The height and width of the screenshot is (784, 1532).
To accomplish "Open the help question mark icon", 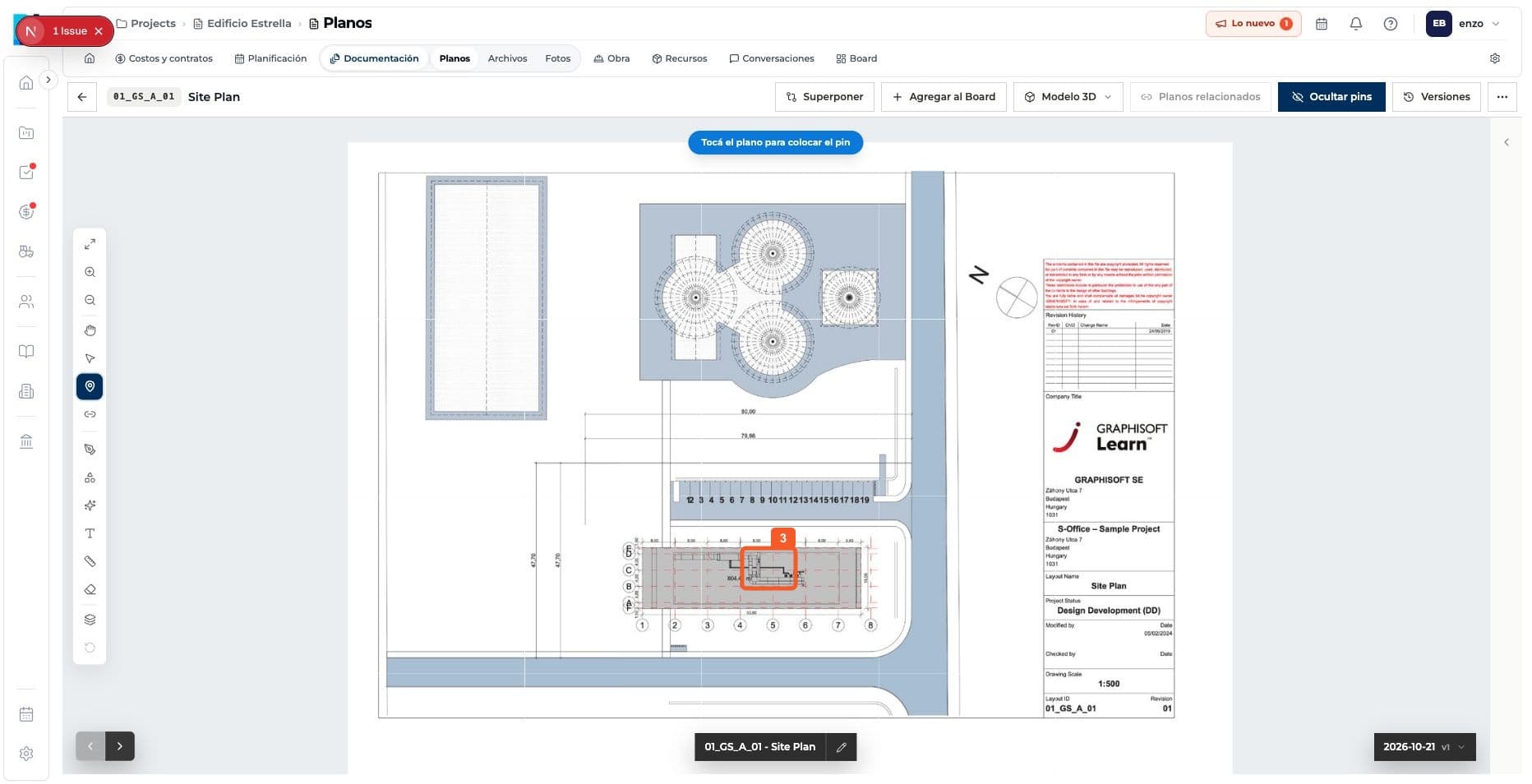I will [1391, 24].
